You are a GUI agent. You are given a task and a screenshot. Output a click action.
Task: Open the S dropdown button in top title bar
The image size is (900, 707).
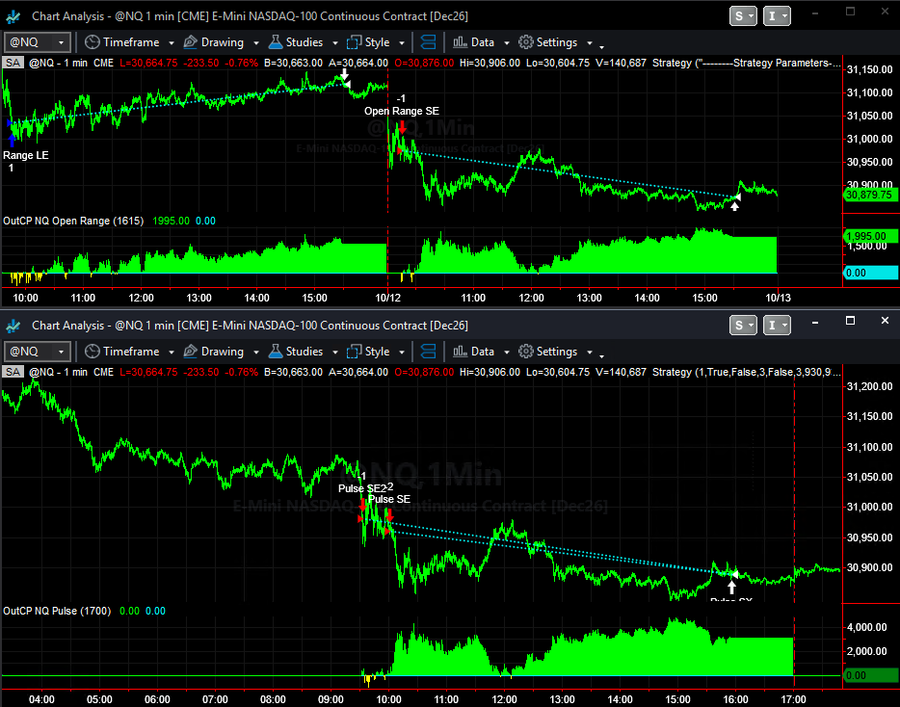(743, 16)
